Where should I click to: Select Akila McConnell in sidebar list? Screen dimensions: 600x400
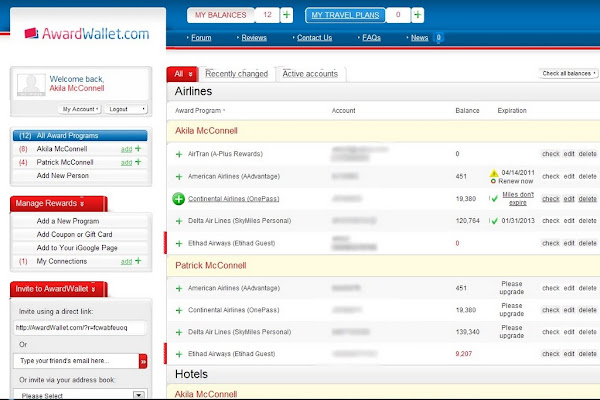click(x=62, y=149)
